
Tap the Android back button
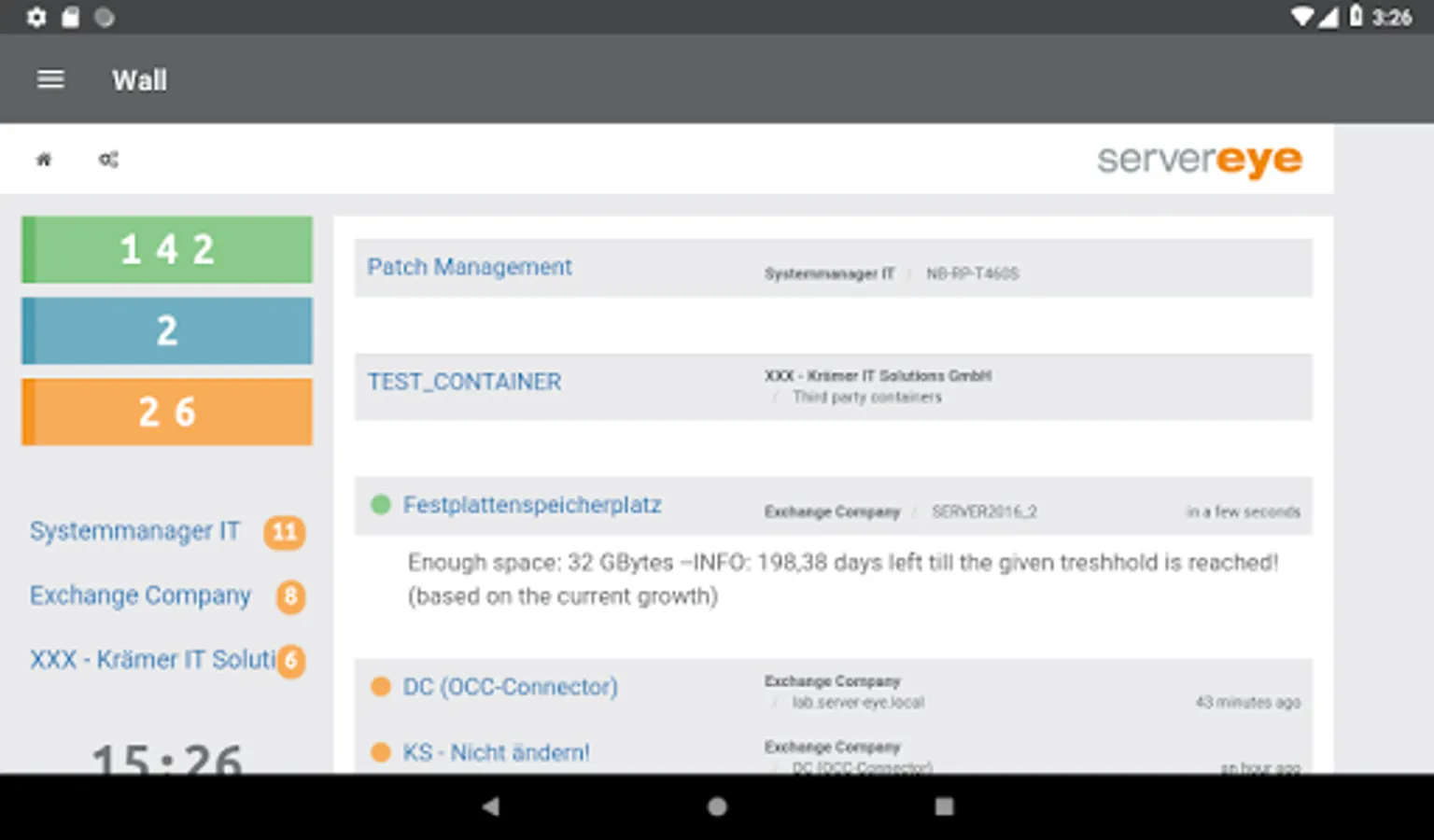[491, 806]
